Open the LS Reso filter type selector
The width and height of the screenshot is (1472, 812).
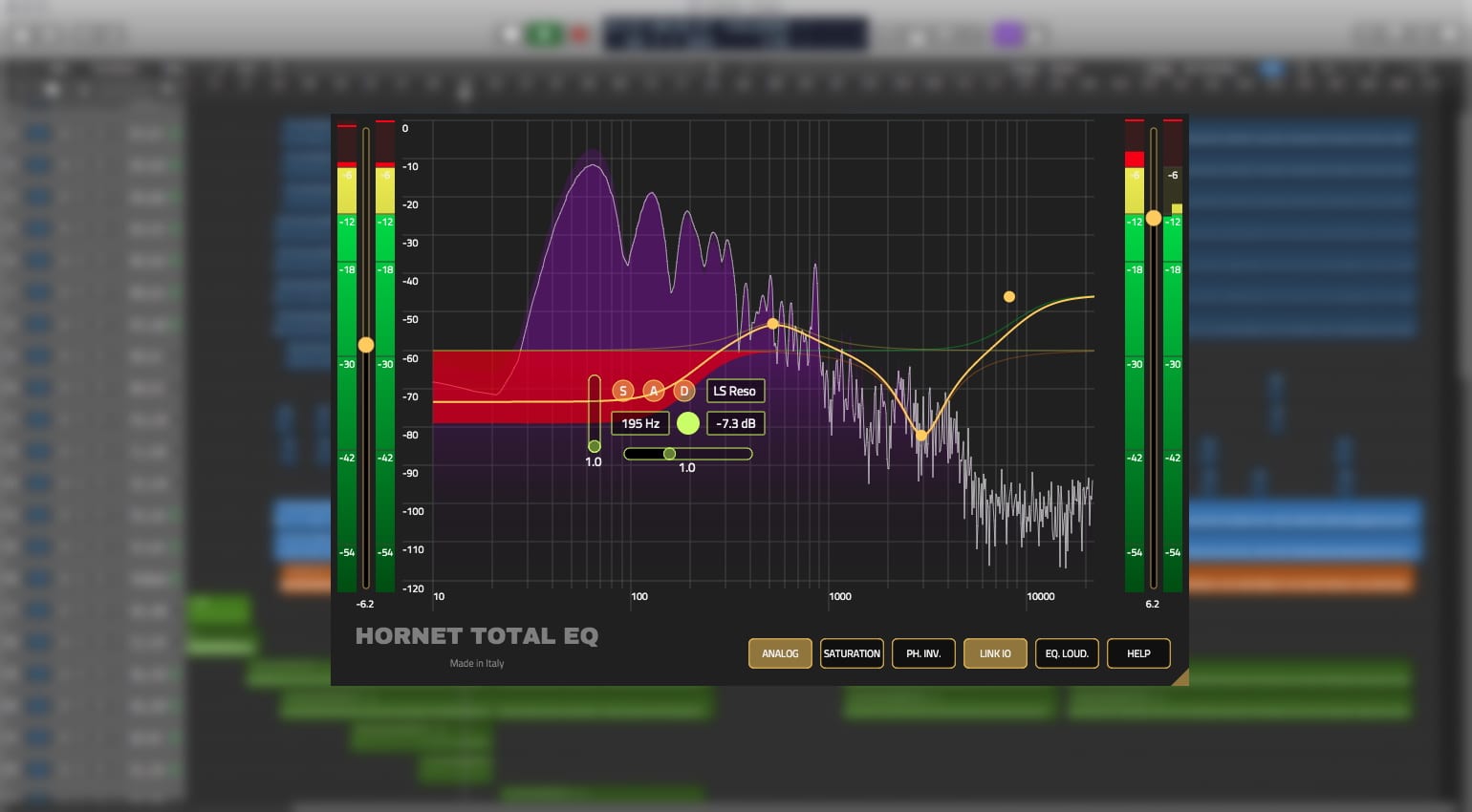coord(735,391)
